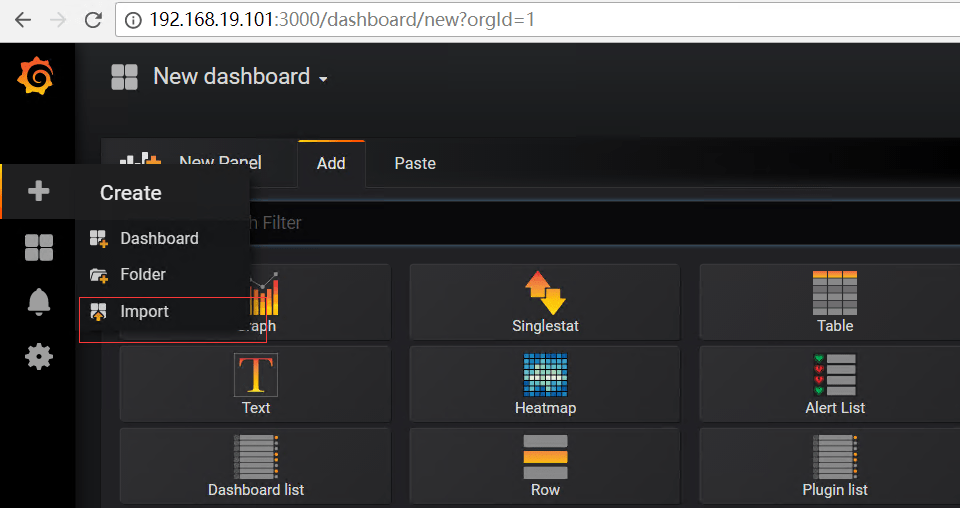Add a Row panel
This screenshot has width=960, height=508.
545,466
